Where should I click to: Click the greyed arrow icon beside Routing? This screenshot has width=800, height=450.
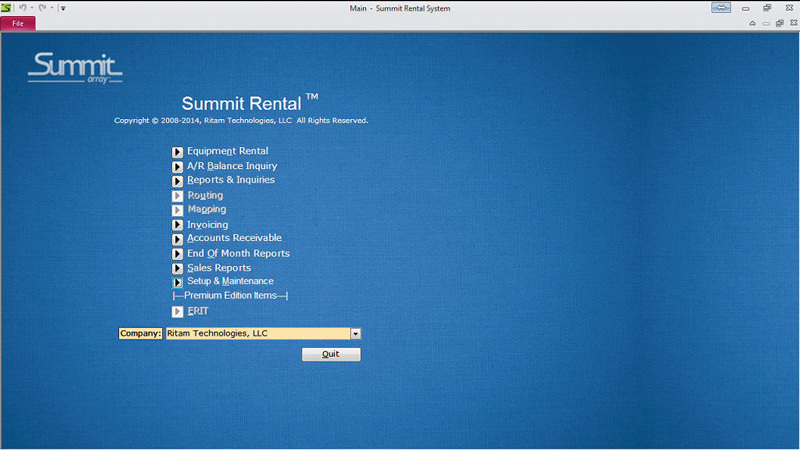[x=177, y=196]
